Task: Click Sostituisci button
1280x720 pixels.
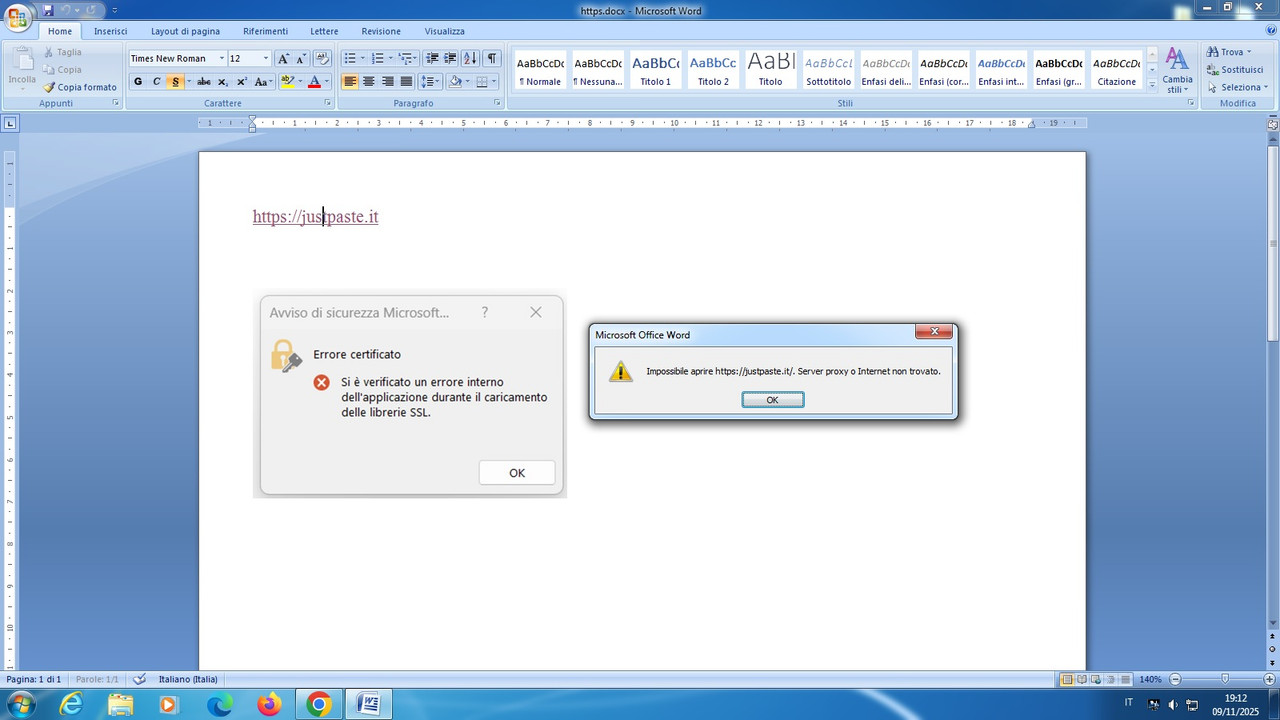Action: (x=1235, y=70)
